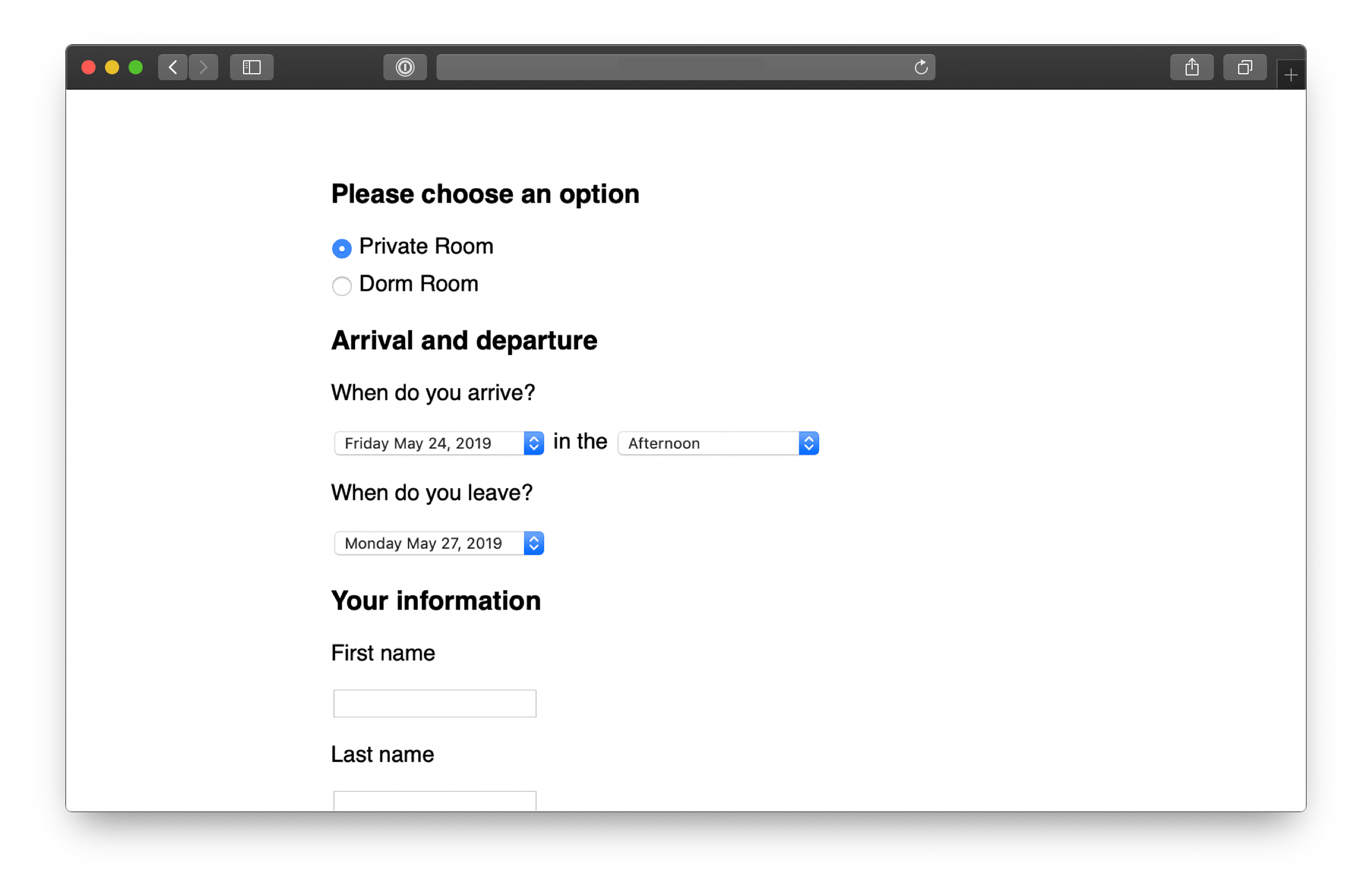Click inside the Last name field

434,802
